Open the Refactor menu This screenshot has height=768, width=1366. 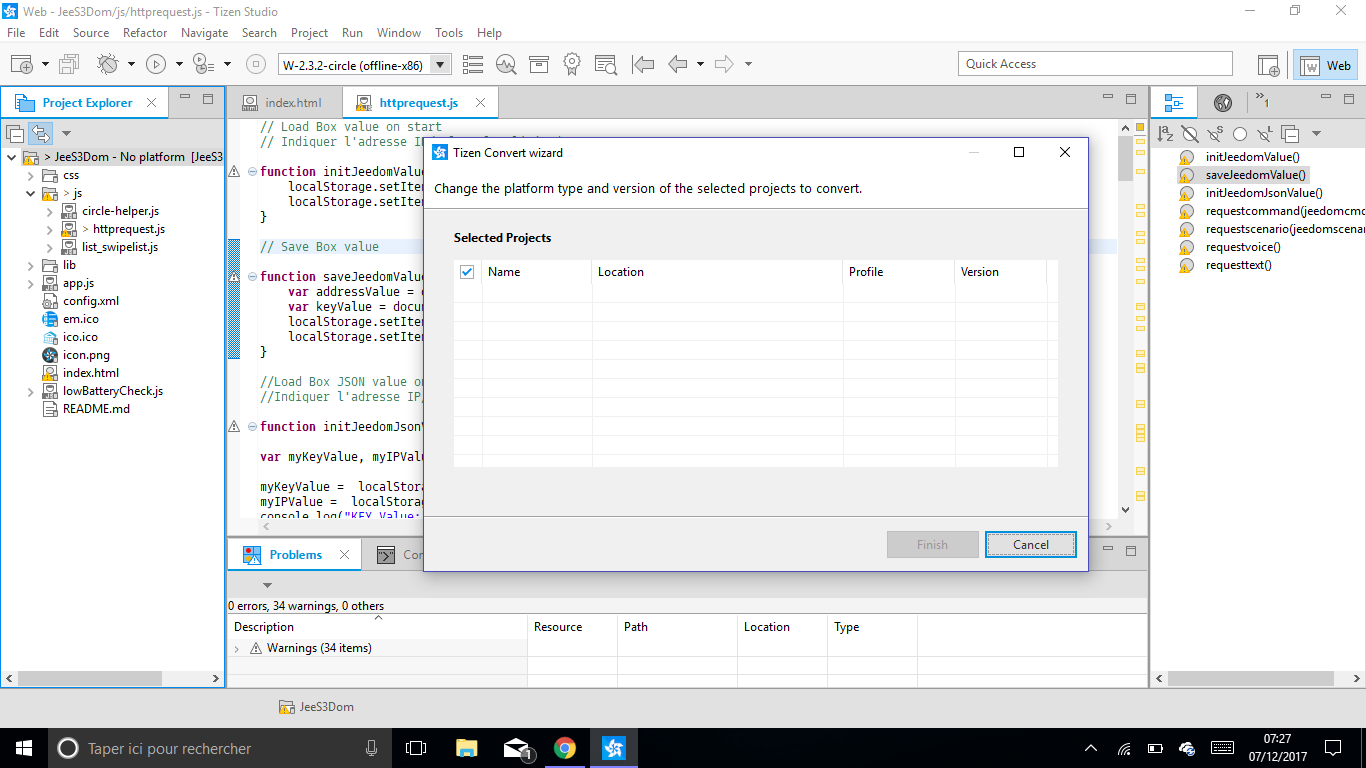pos(145,32)
